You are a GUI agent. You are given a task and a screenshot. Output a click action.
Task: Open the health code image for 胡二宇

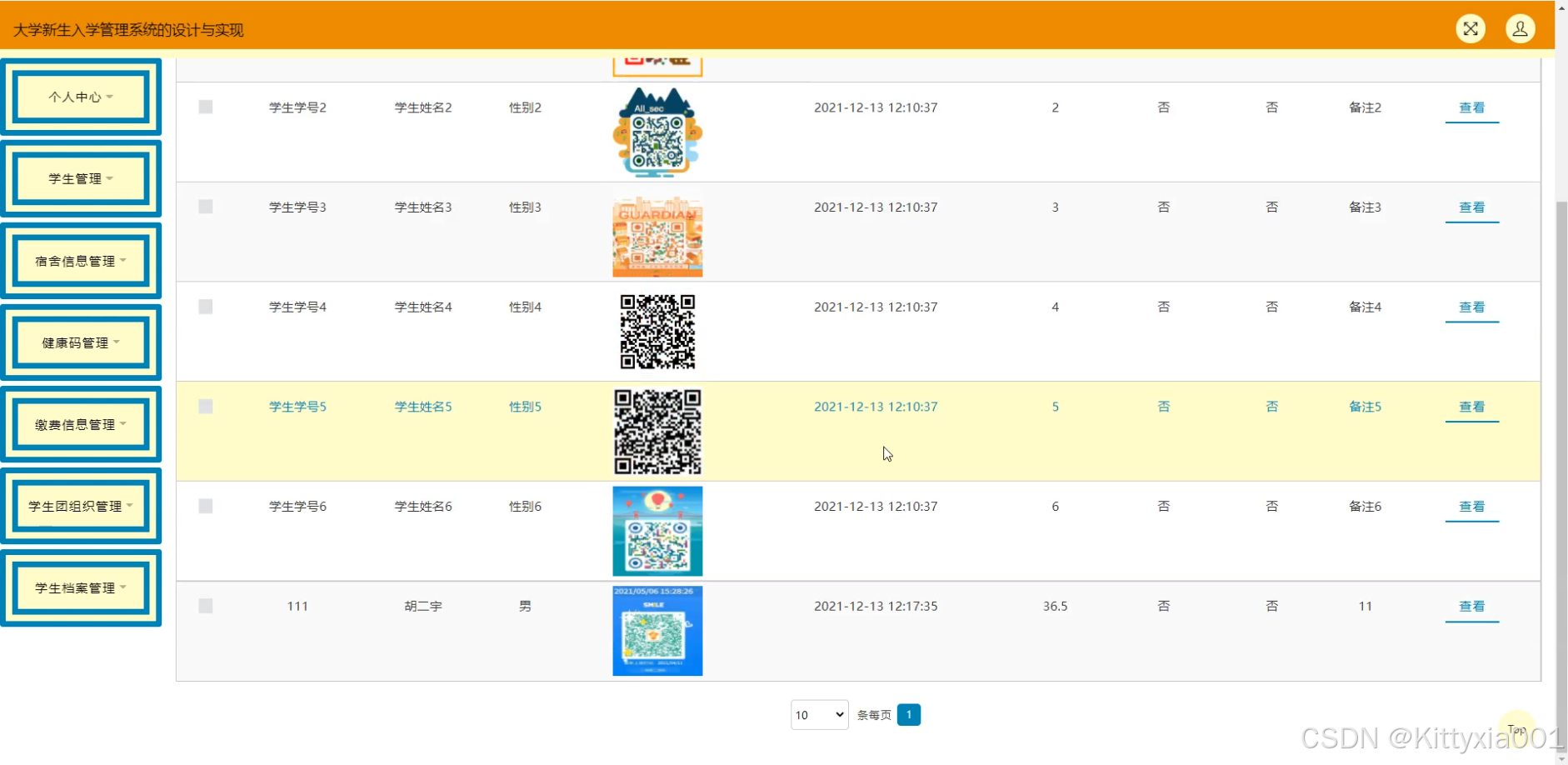coord(657,630)
